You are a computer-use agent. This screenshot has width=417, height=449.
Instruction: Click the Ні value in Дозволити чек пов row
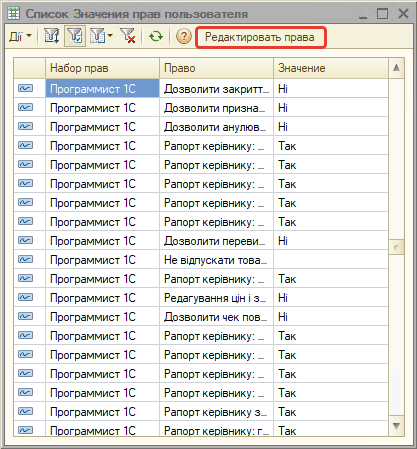click(283, 317)
